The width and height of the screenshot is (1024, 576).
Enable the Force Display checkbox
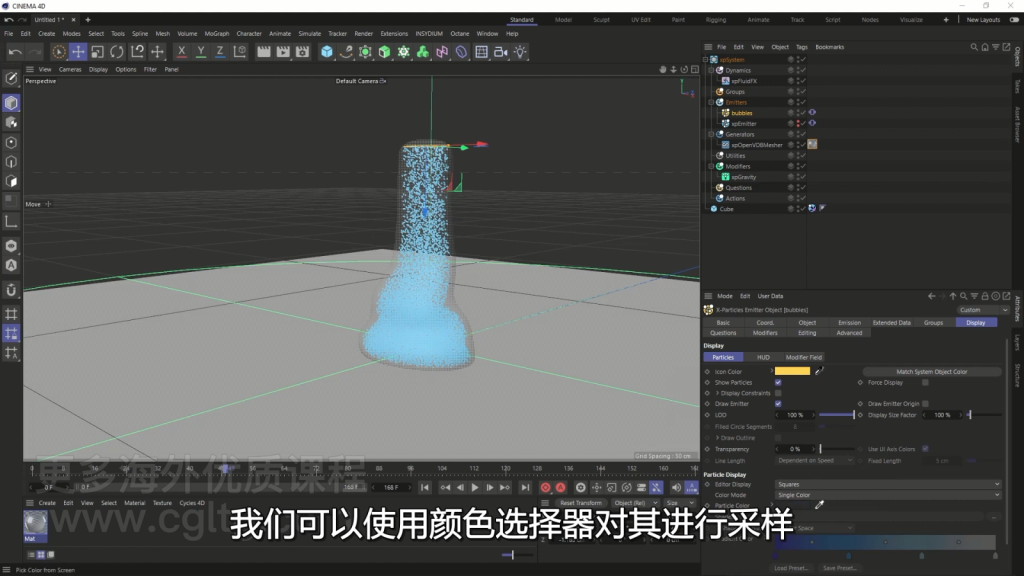(x=925, y=383)
